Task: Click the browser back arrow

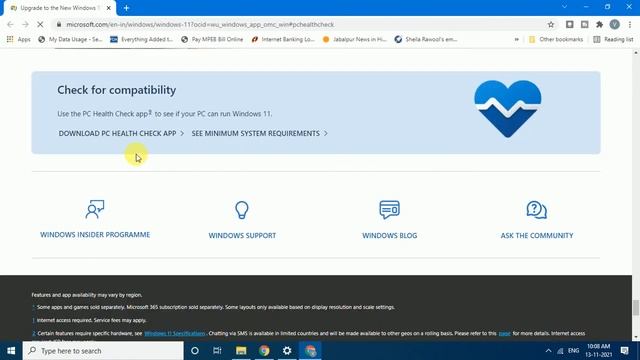Action: click(x=10, y=24)
